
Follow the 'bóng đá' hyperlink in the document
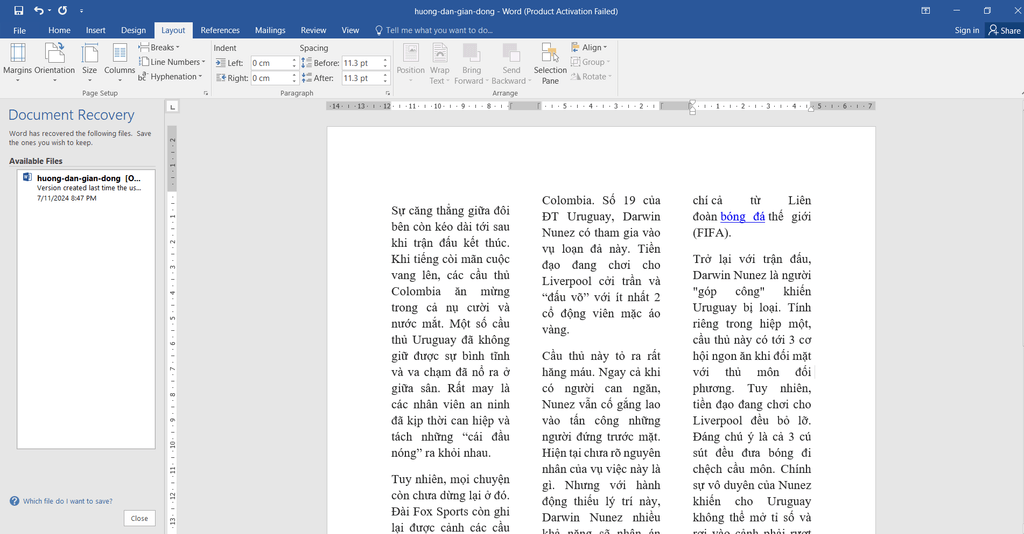743,217
